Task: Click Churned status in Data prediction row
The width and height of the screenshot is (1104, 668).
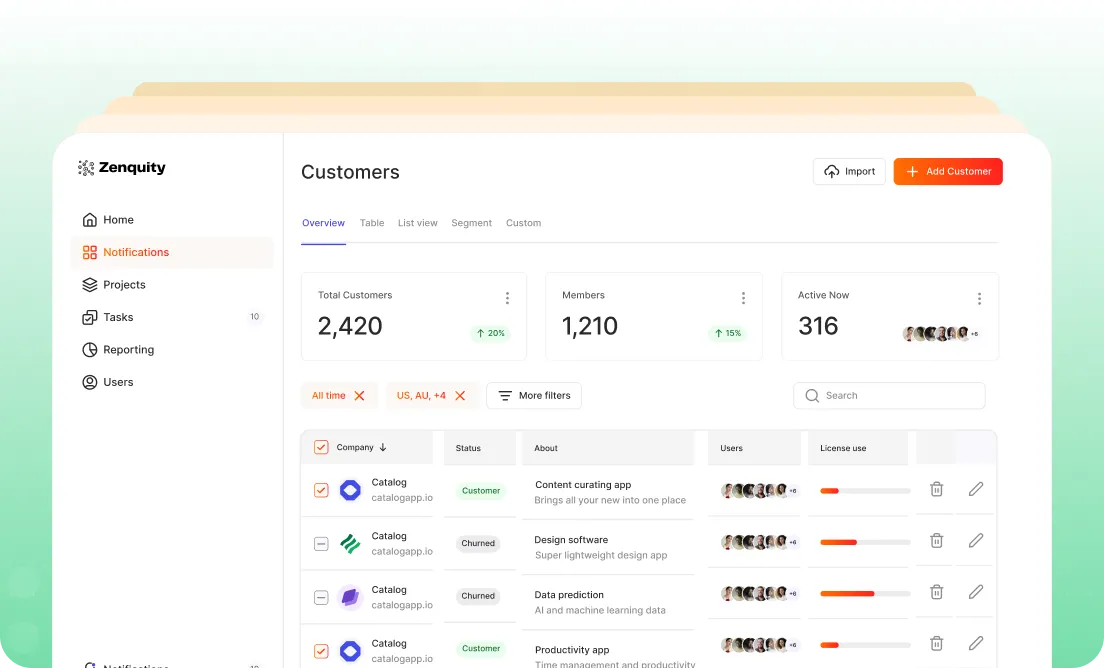Action: 478,596
